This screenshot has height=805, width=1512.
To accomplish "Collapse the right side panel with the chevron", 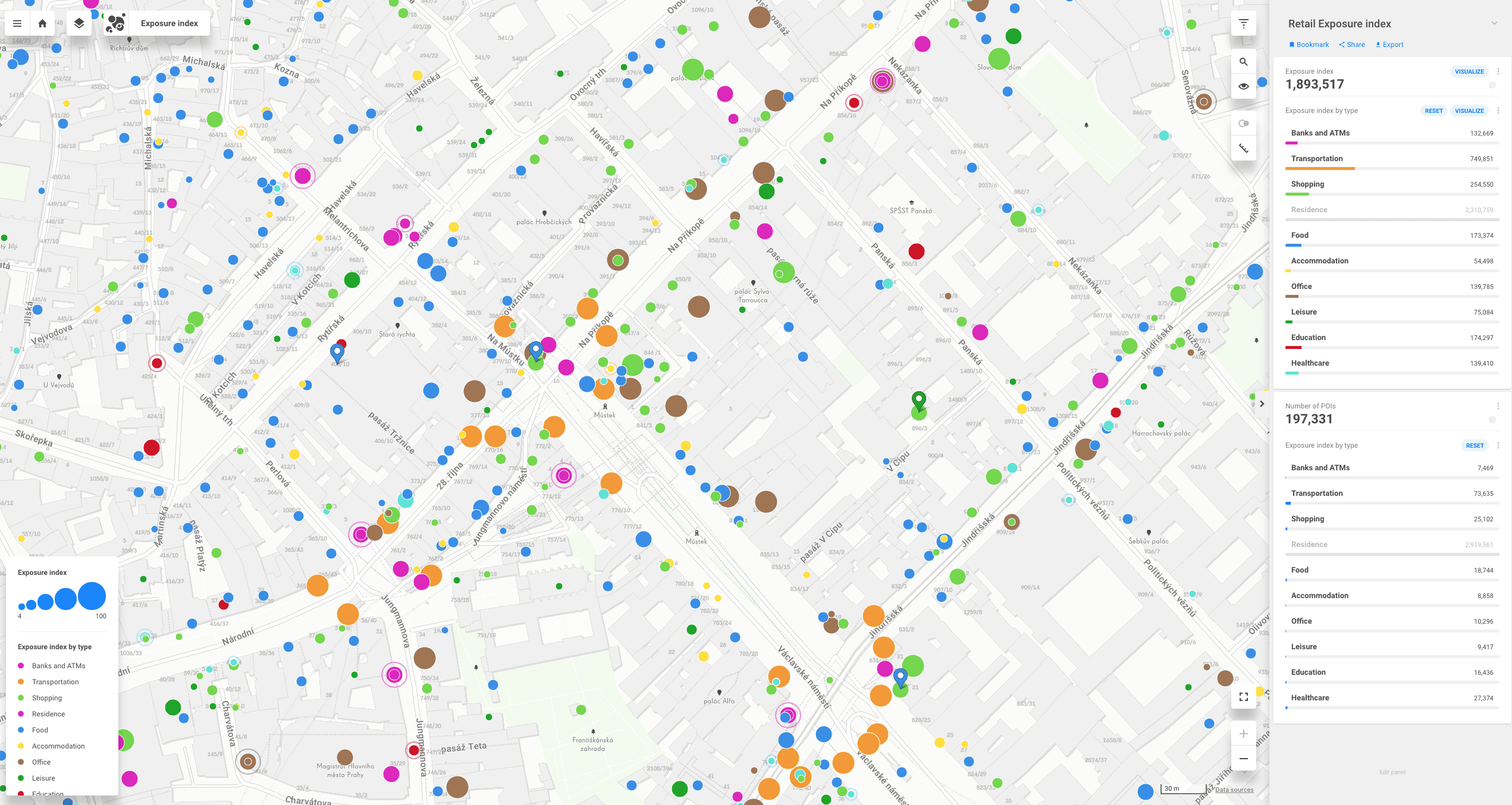I will (1262, 404).
